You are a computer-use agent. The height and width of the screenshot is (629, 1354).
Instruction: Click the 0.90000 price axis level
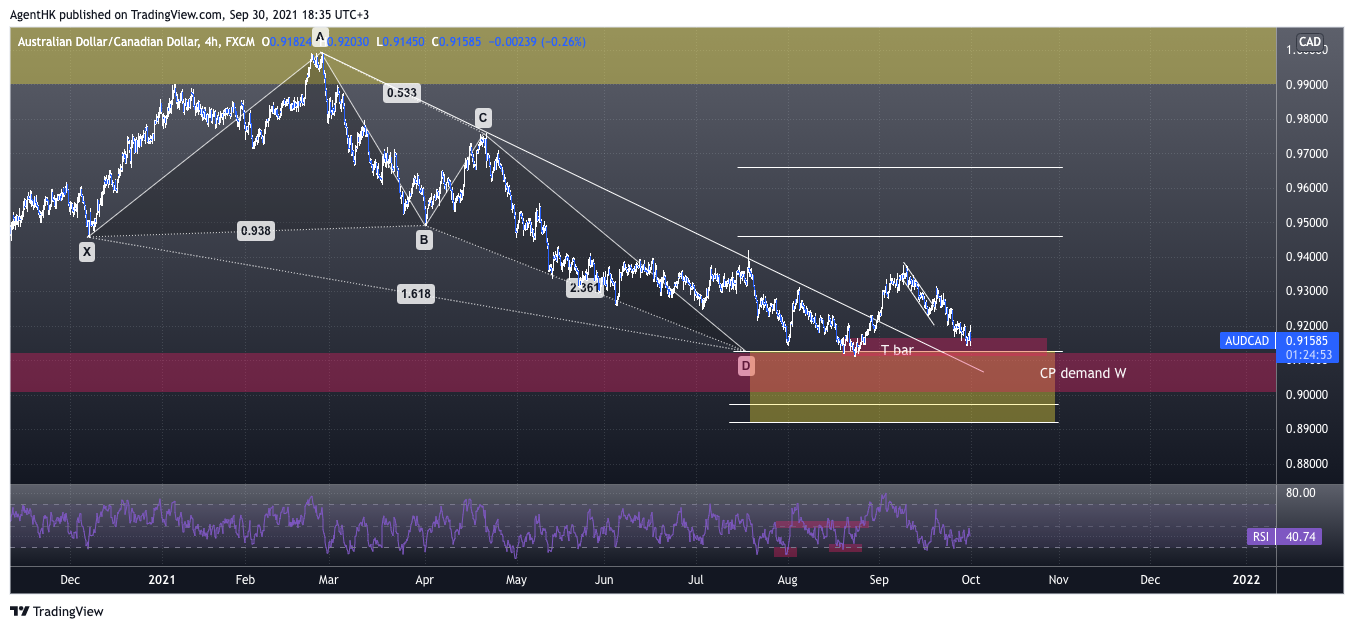pyautogui.click(x=1306, y=395)
